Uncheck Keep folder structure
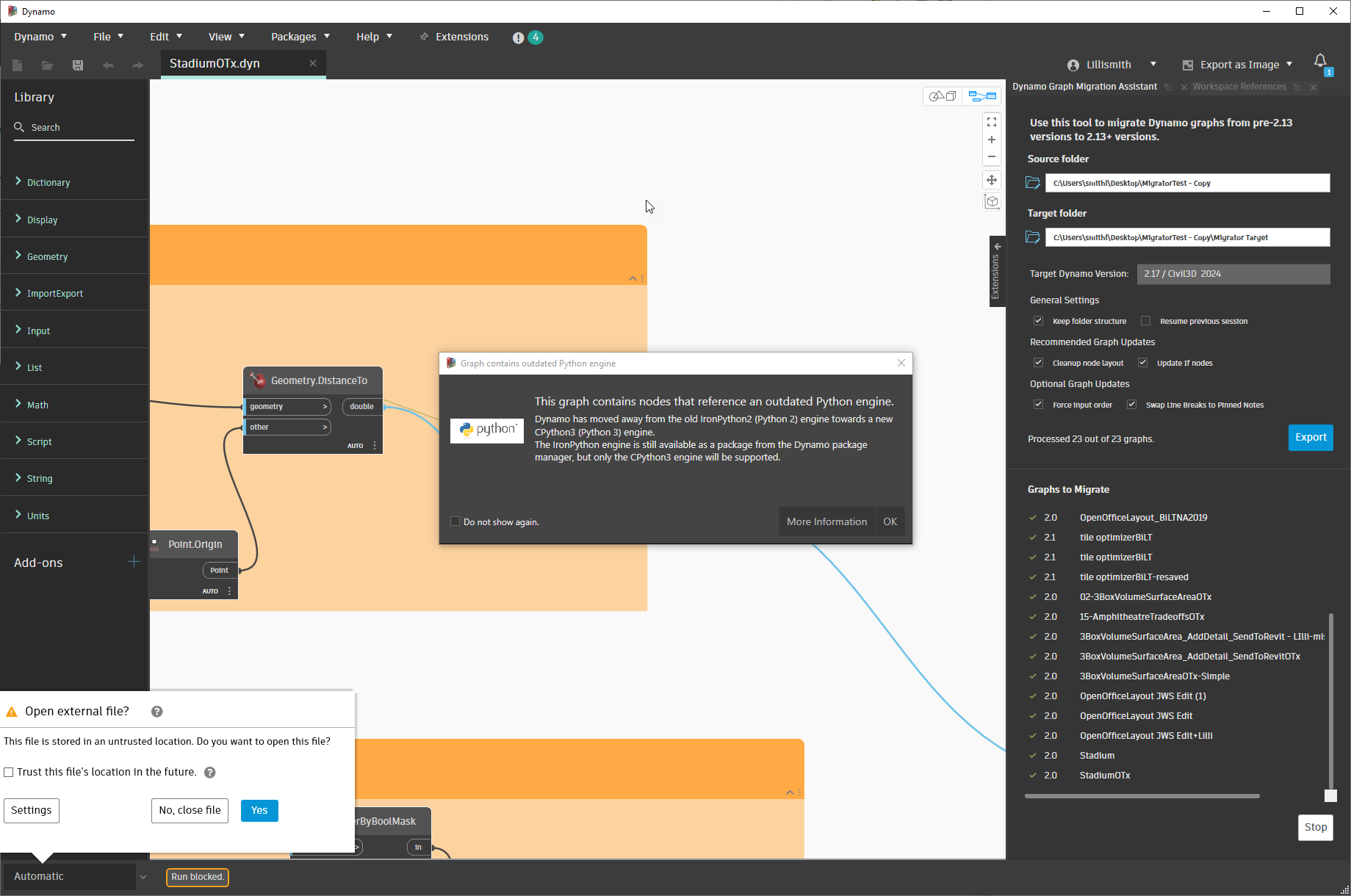1351x896 pixels. 1038,320
